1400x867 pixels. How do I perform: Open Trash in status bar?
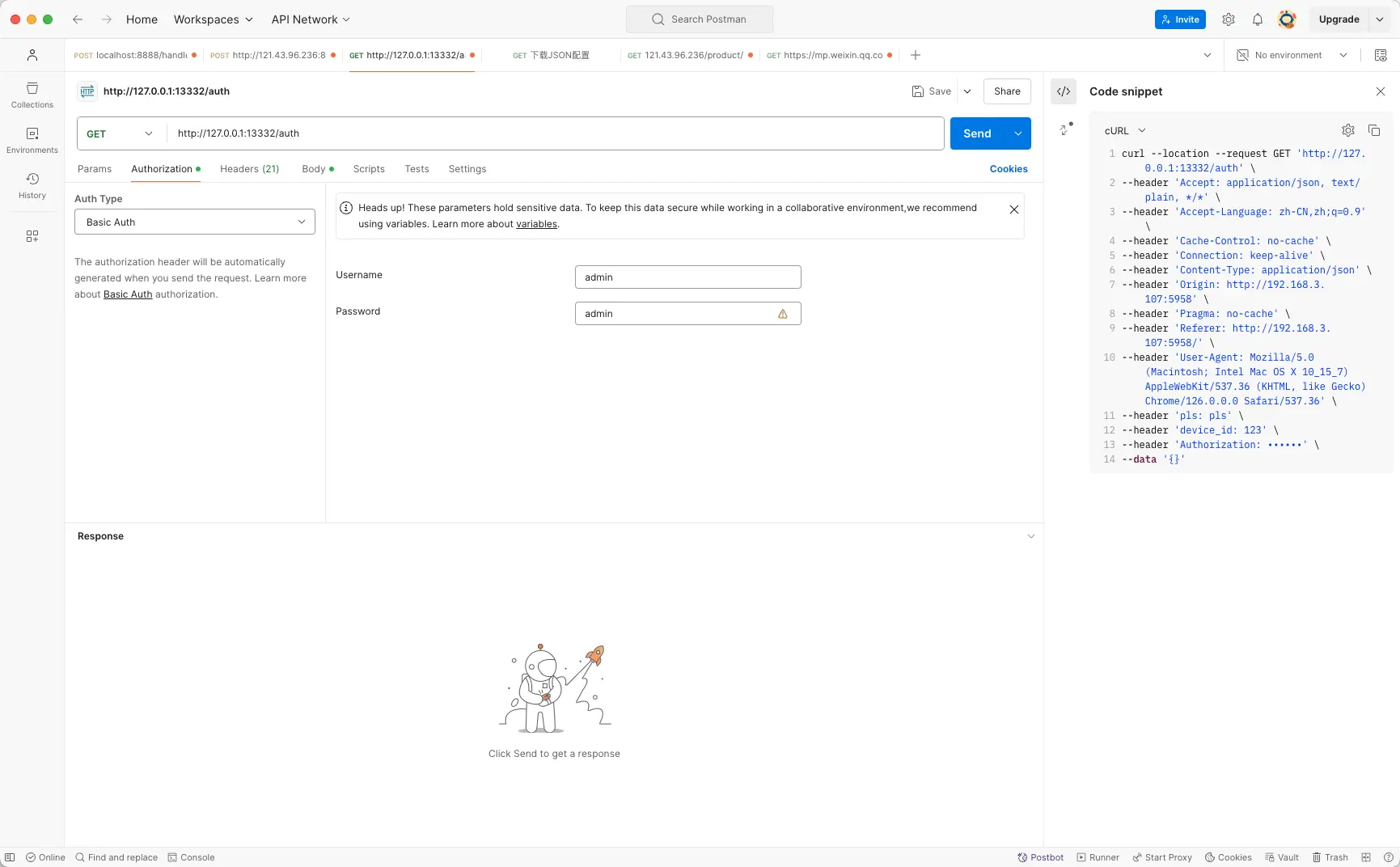1330,857
